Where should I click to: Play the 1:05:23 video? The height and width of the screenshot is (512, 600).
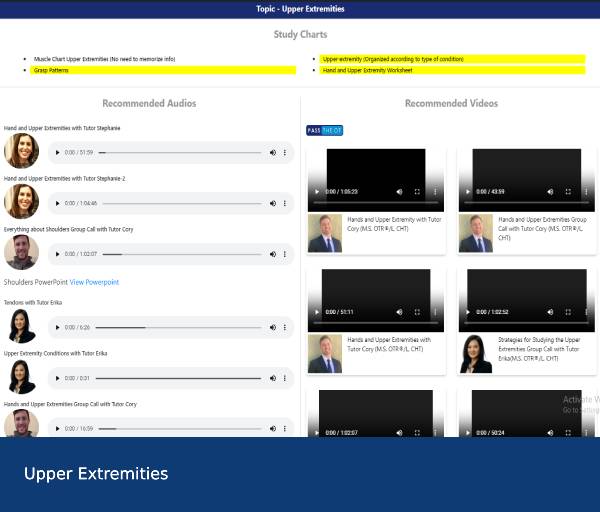click(x=318, y=191)
